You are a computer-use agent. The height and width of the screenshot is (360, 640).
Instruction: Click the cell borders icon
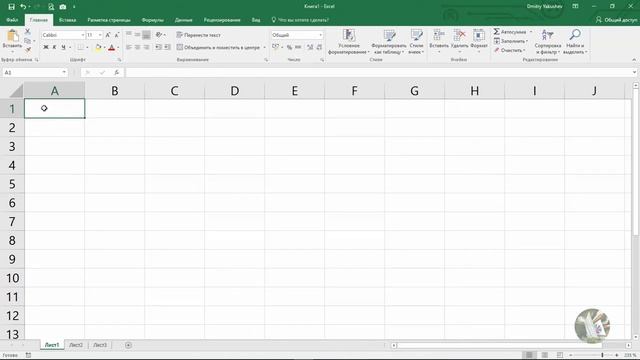[81, 48]
